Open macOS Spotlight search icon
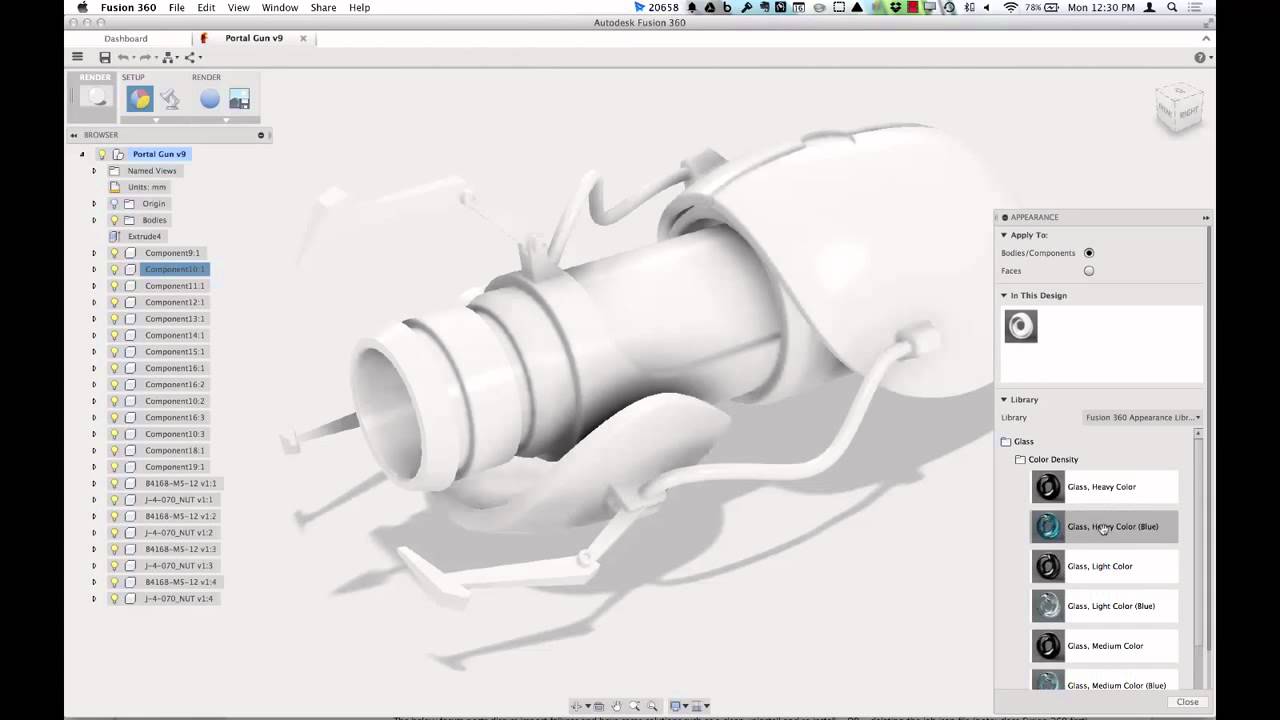 pyautogui.click(x=1172, y=7)
